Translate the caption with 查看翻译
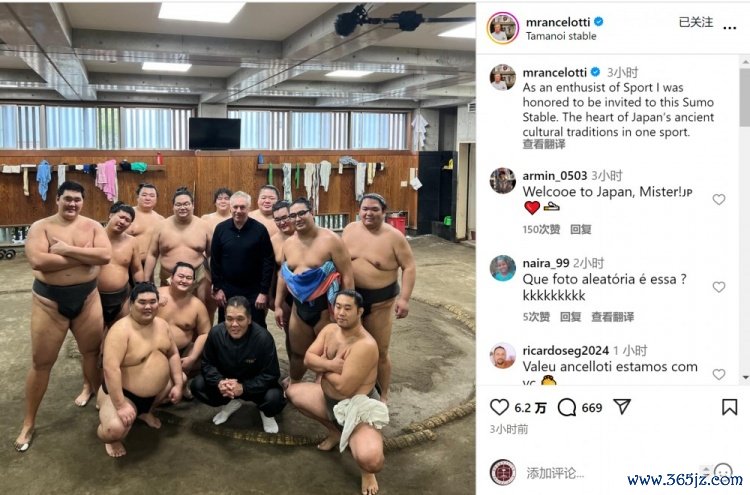Viewport: 750px width, 495px height. 543,144
